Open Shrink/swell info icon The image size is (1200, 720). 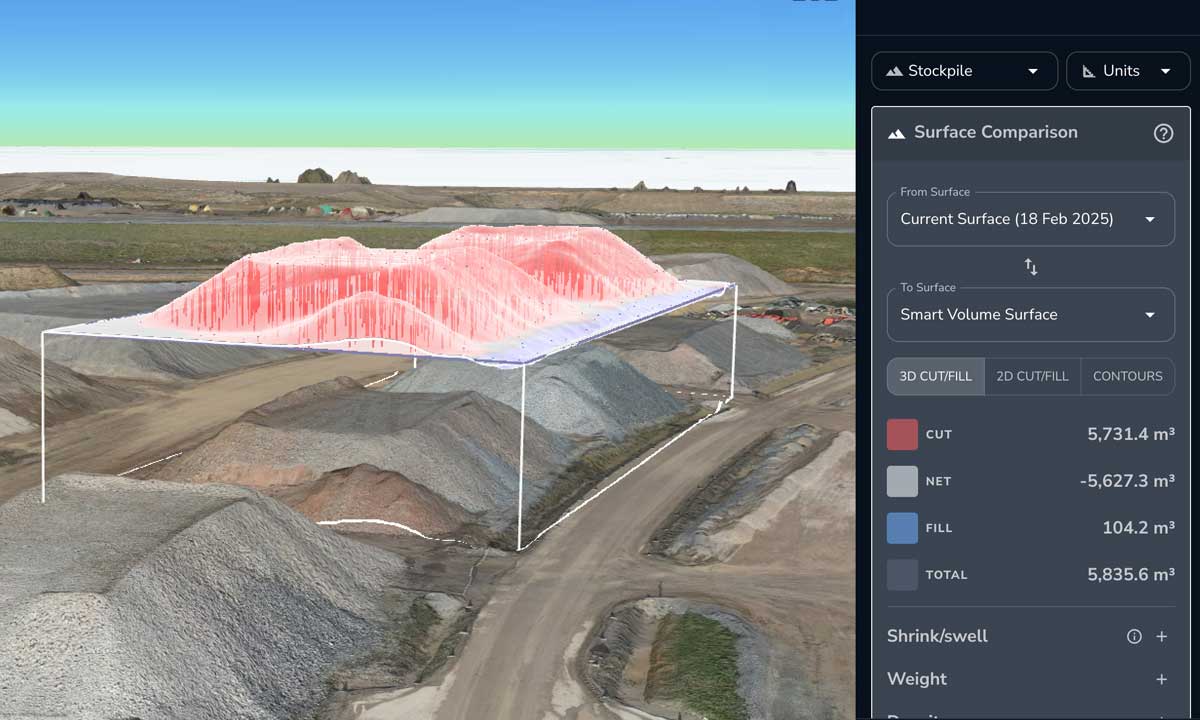point(1134,636)
